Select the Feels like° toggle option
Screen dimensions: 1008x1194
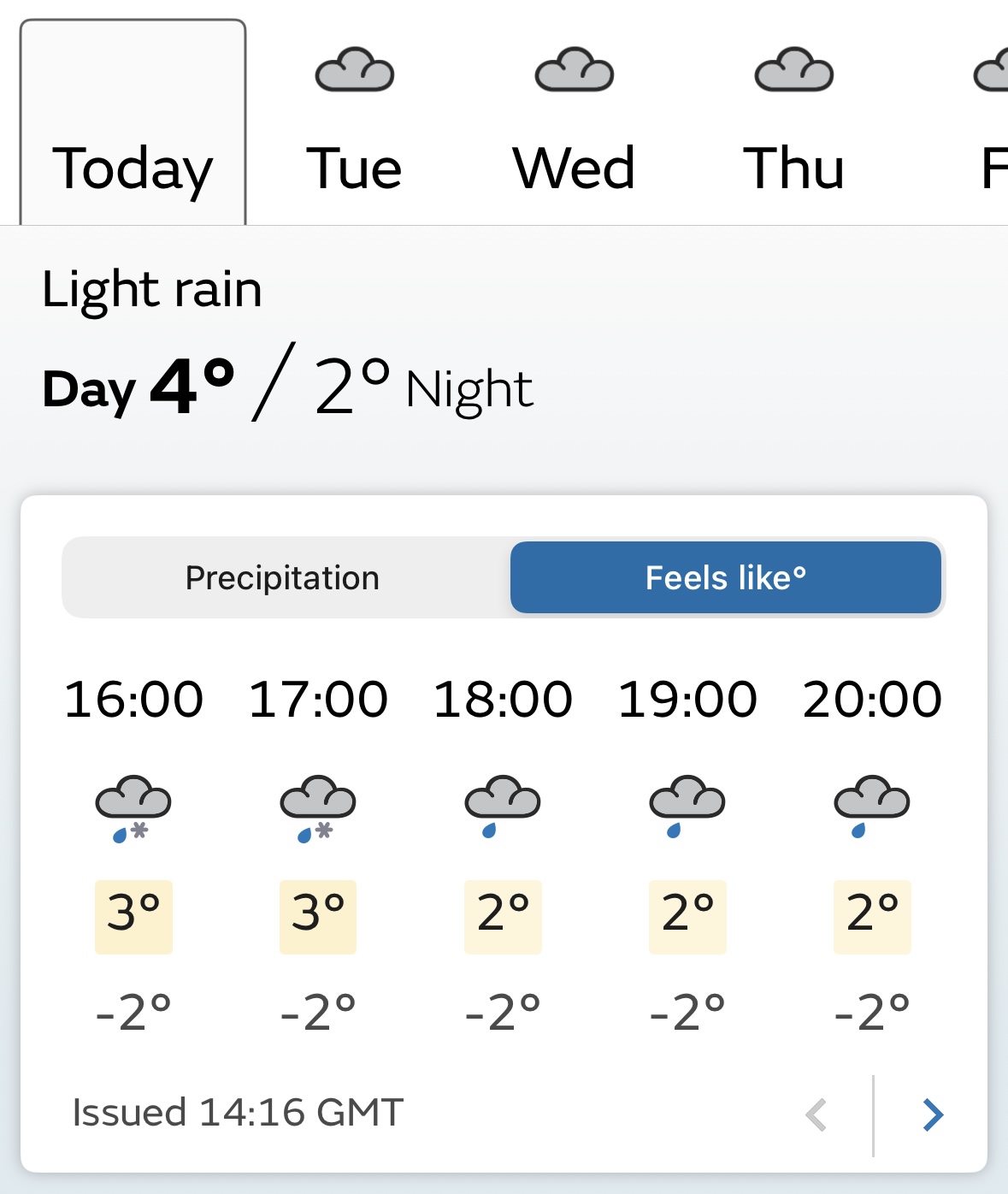click(x=726, y=577)
